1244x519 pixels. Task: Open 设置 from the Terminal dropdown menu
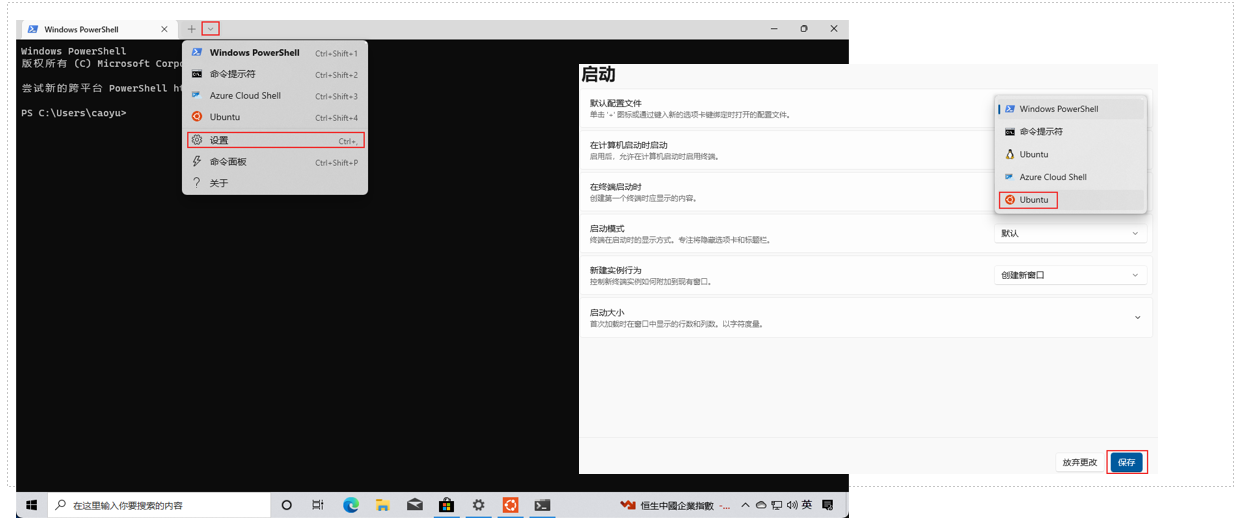point(276,140)
